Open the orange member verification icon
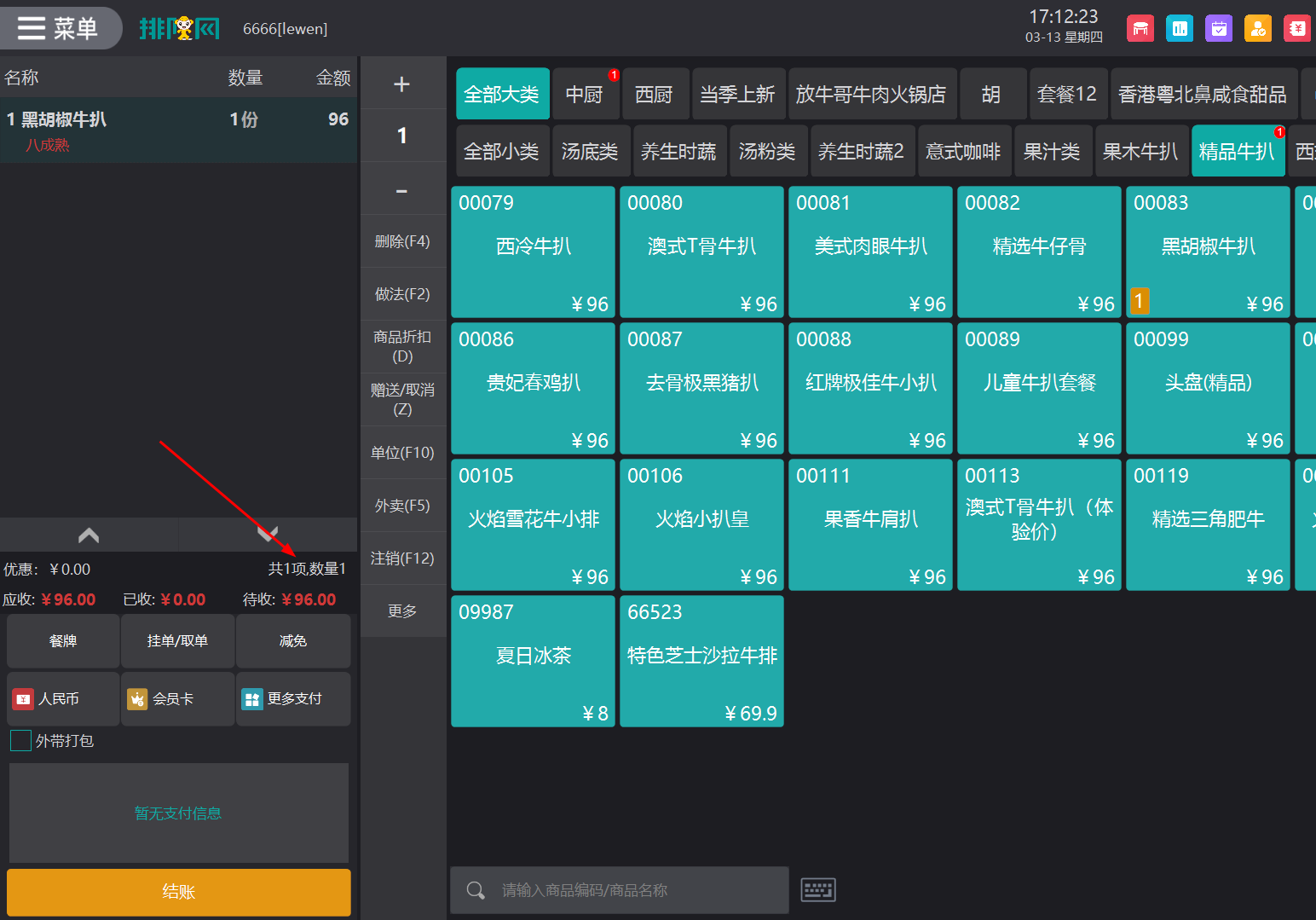 (1257, 29)
